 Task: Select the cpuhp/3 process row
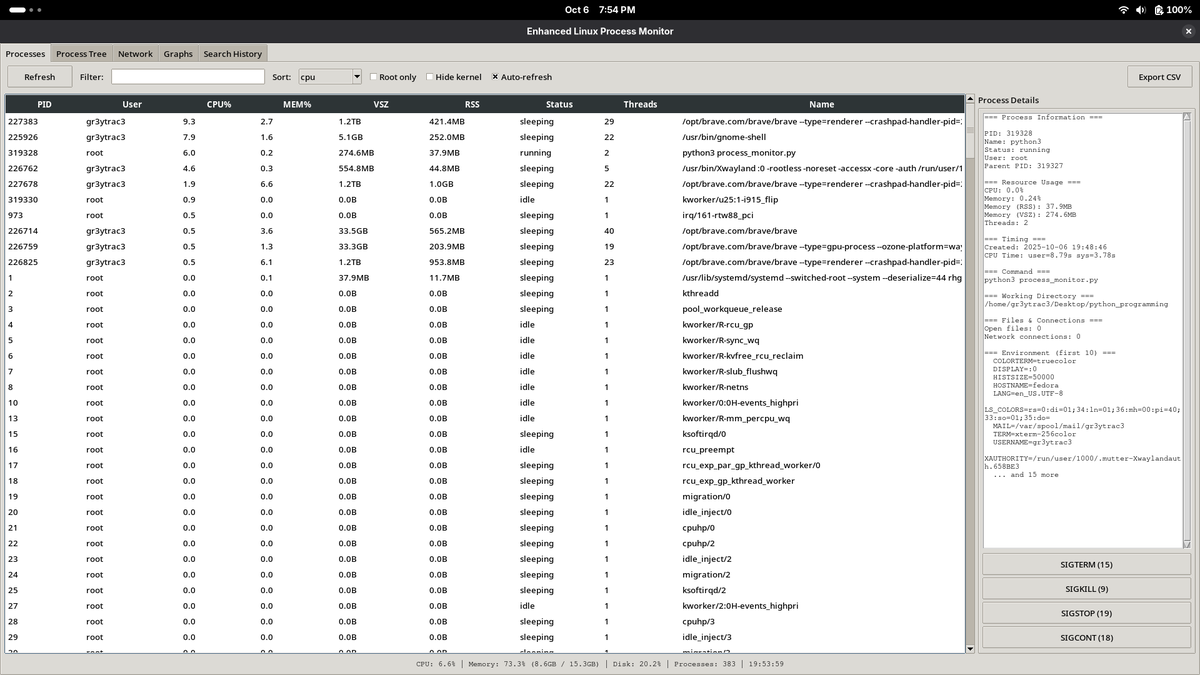pyautogui.click(x=484, y=621)
